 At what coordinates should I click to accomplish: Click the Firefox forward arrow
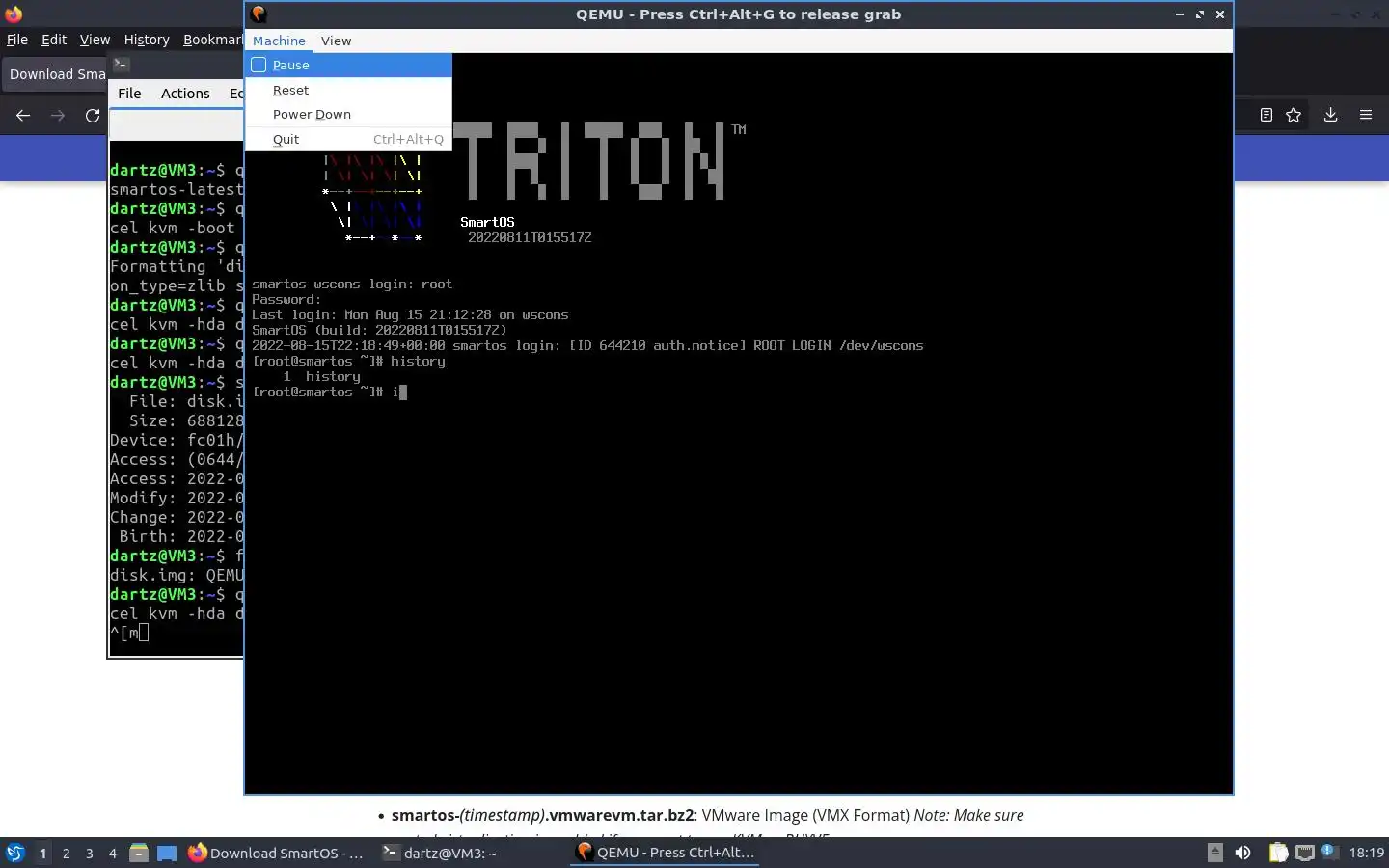pos(58,115)
